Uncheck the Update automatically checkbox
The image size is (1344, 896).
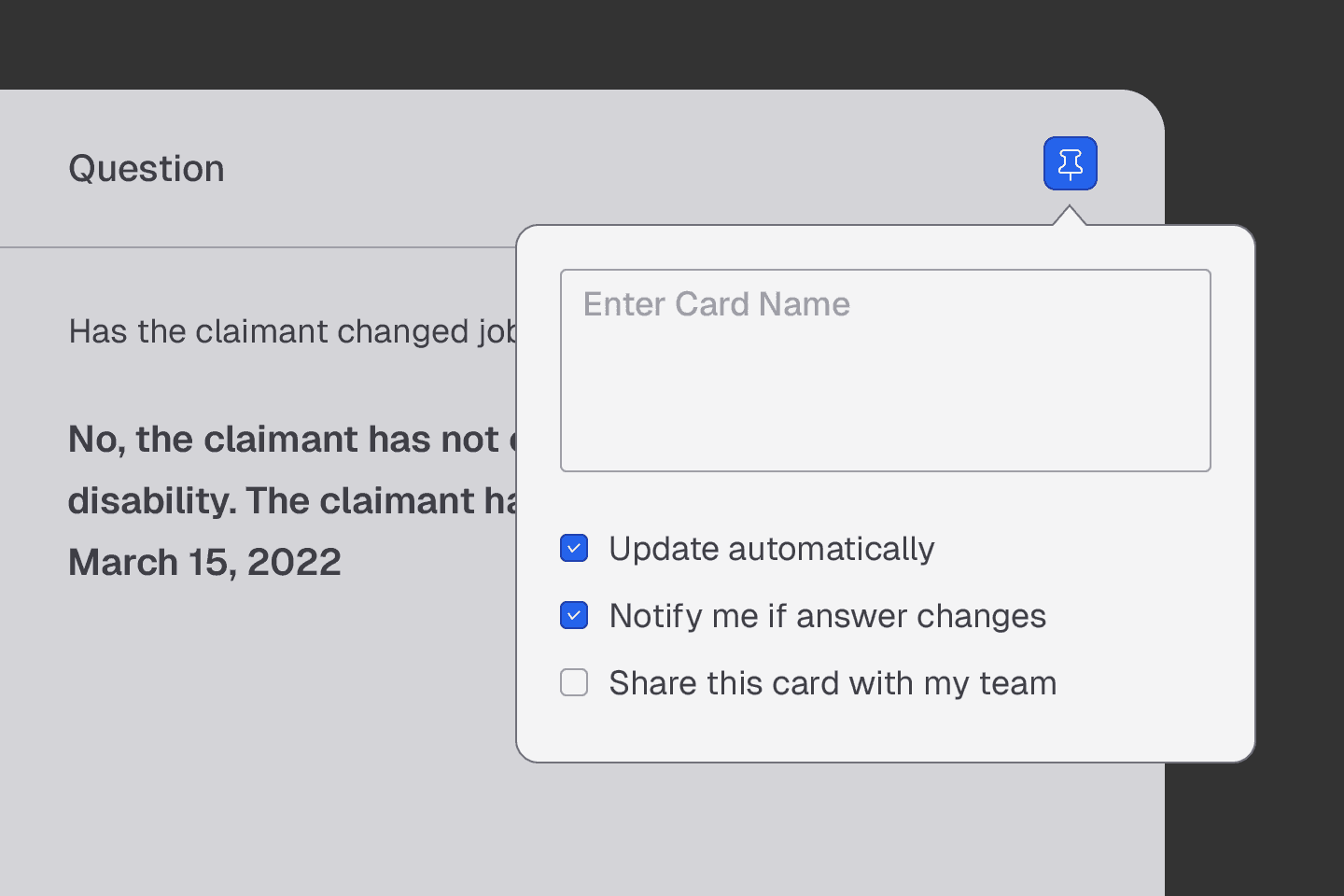click(574, 548)
